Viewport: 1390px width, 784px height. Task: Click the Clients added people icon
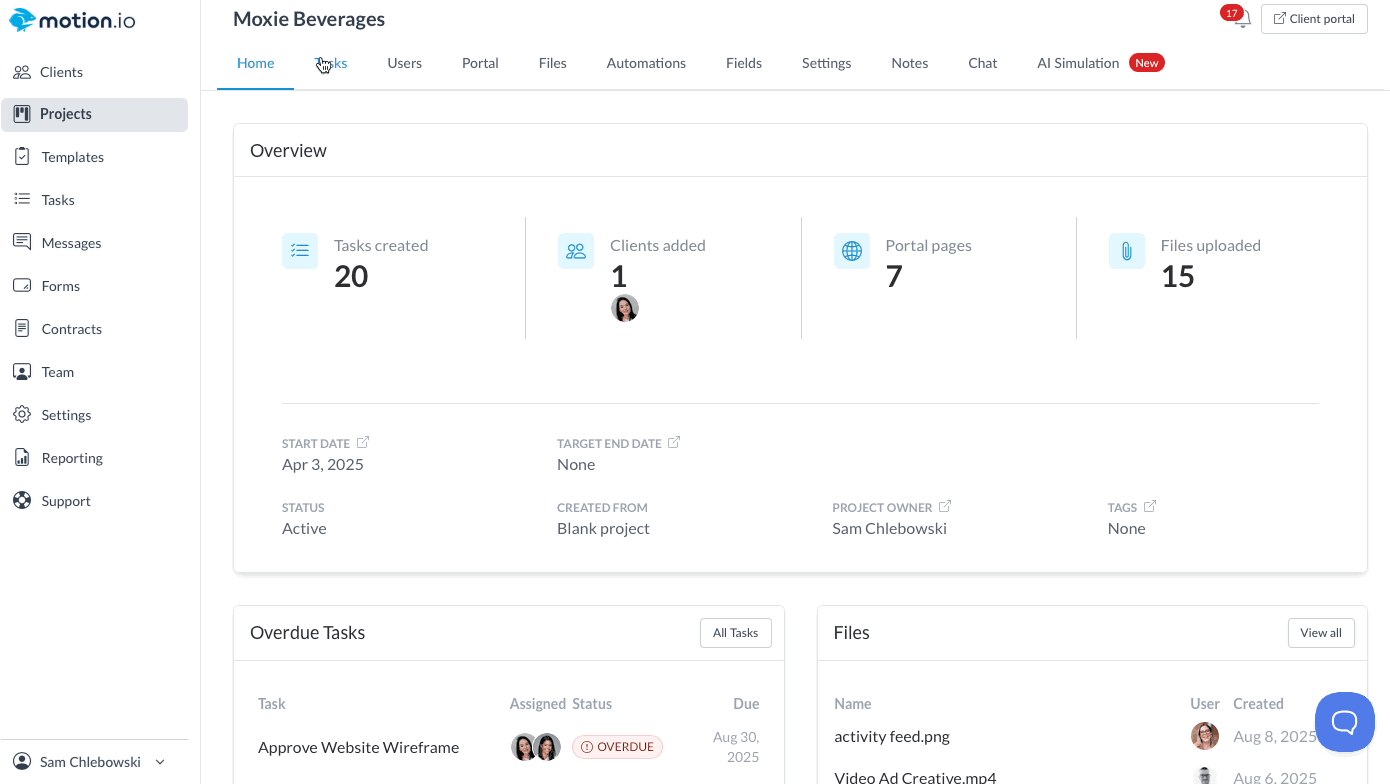[576, 251]
